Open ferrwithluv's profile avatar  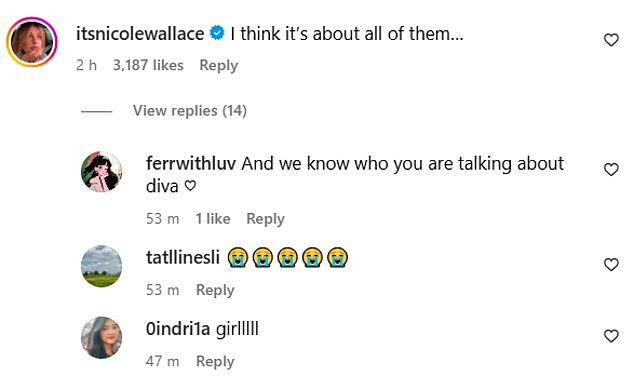click(x=101, y=172)
